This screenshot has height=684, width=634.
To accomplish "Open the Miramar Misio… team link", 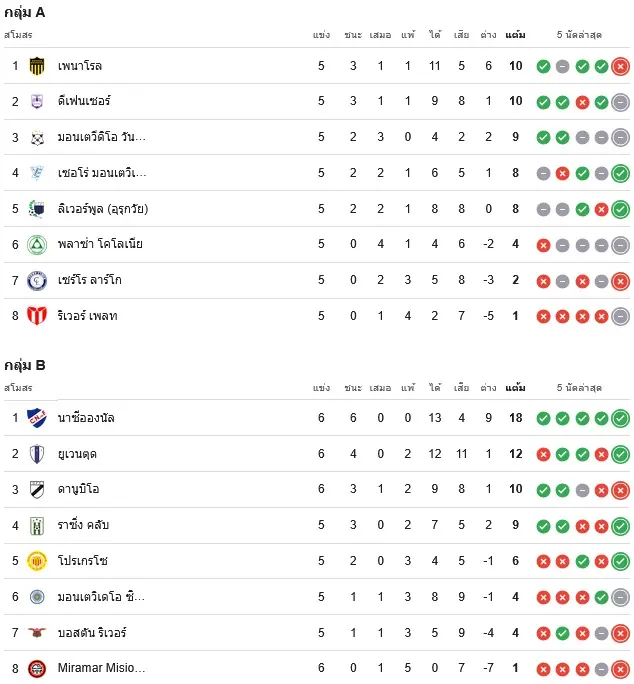I will [101, 668].
